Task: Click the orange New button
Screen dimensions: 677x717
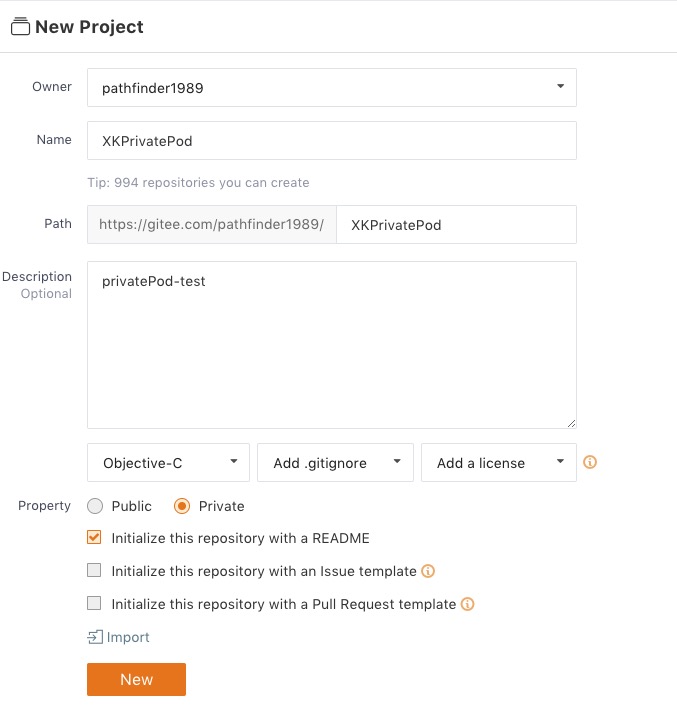Action: pos(136,679)
